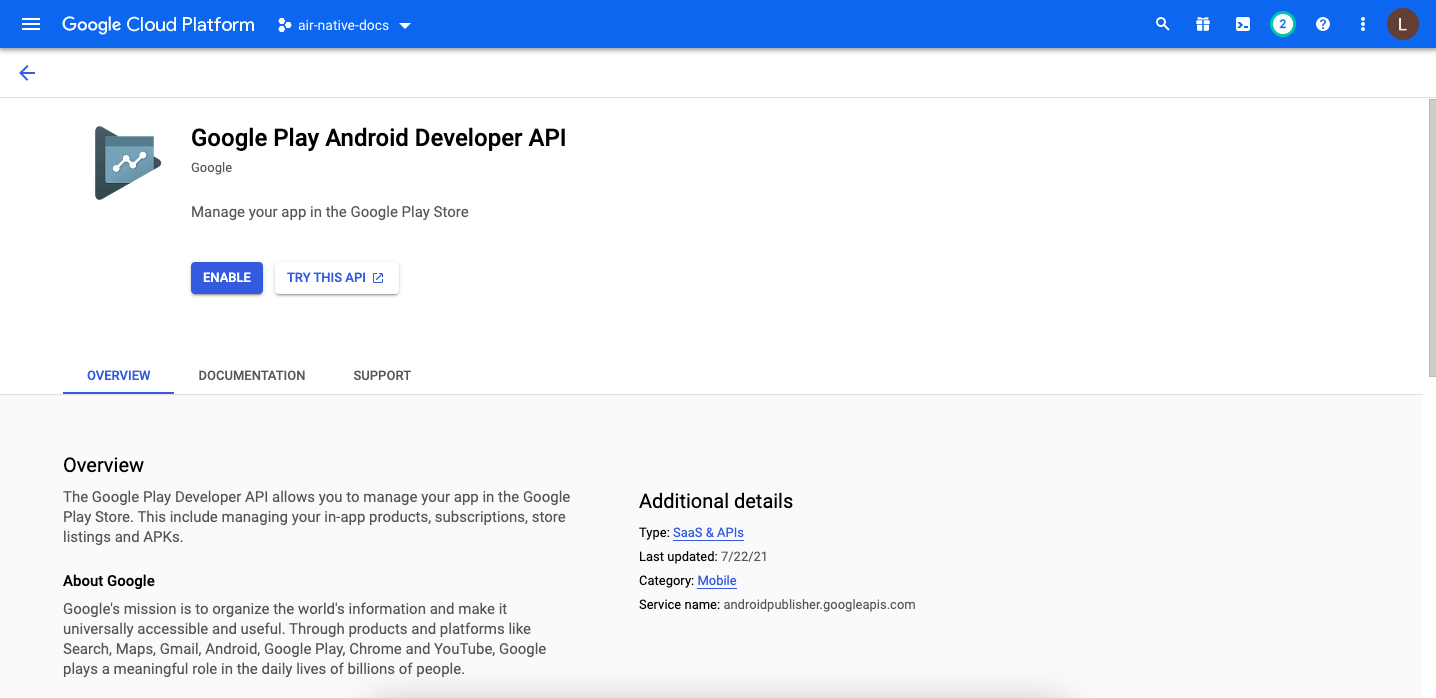
Task: Switch to the Support tab
Action: coord(382,376)
